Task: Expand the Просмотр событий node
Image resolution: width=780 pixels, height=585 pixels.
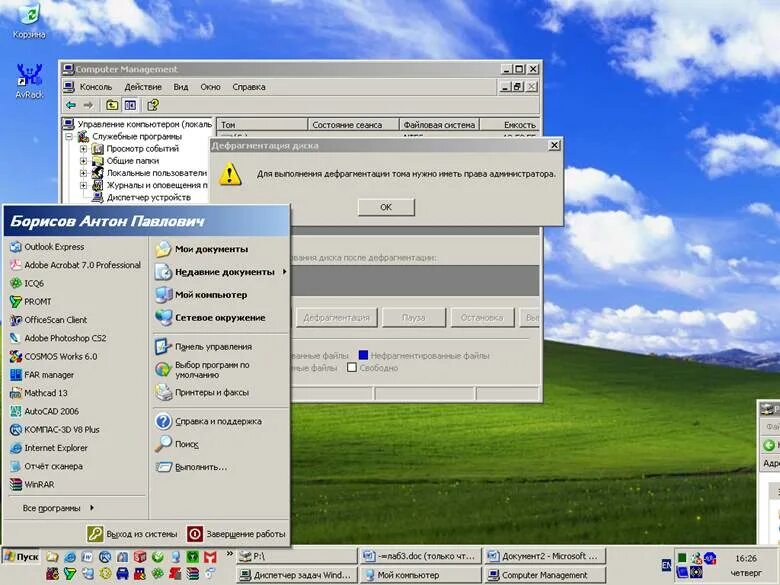Action: coord(84,149)
